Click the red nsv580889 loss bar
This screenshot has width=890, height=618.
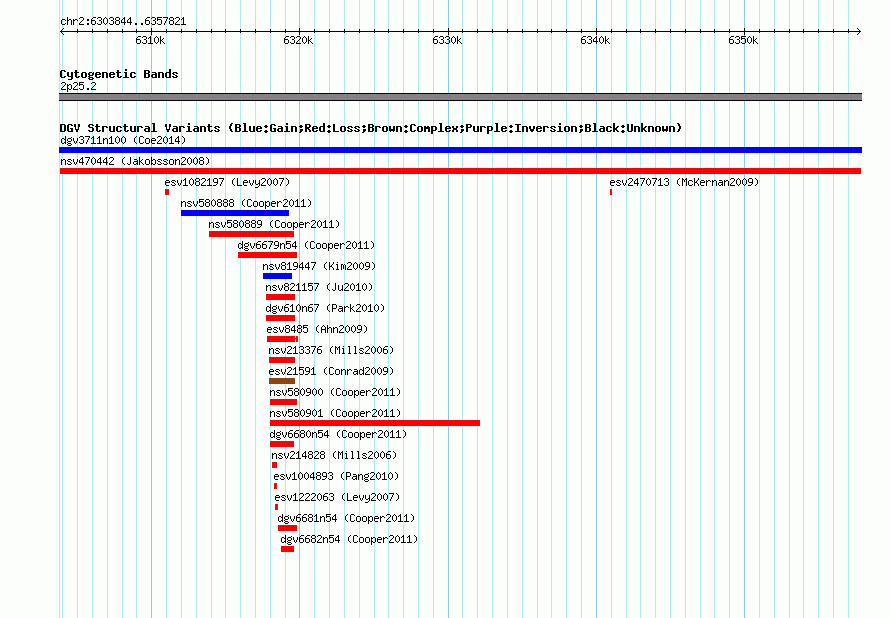(251, 234)
